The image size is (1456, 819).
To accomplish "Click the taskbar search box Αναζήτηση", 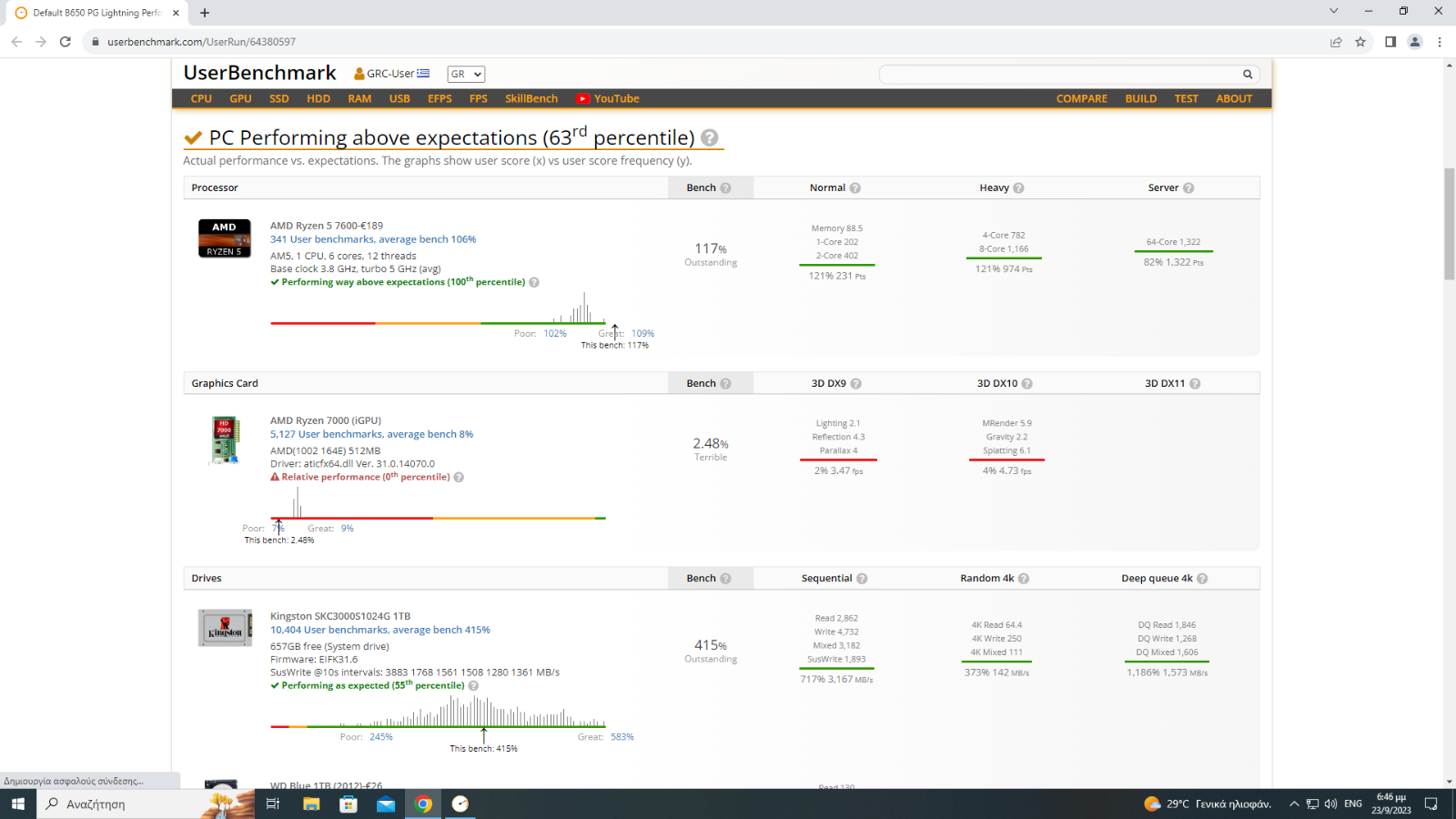I will [146, 804].
